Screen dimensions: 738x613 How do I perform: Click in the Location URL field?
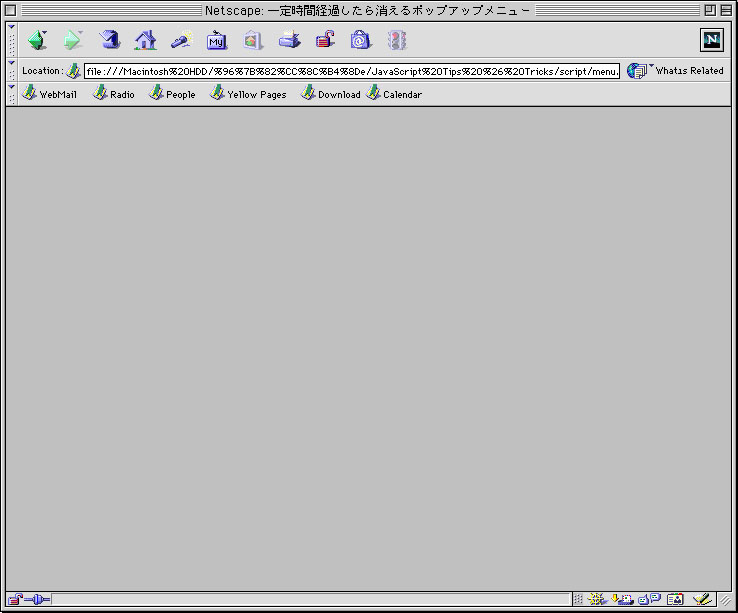pos(352,71)
